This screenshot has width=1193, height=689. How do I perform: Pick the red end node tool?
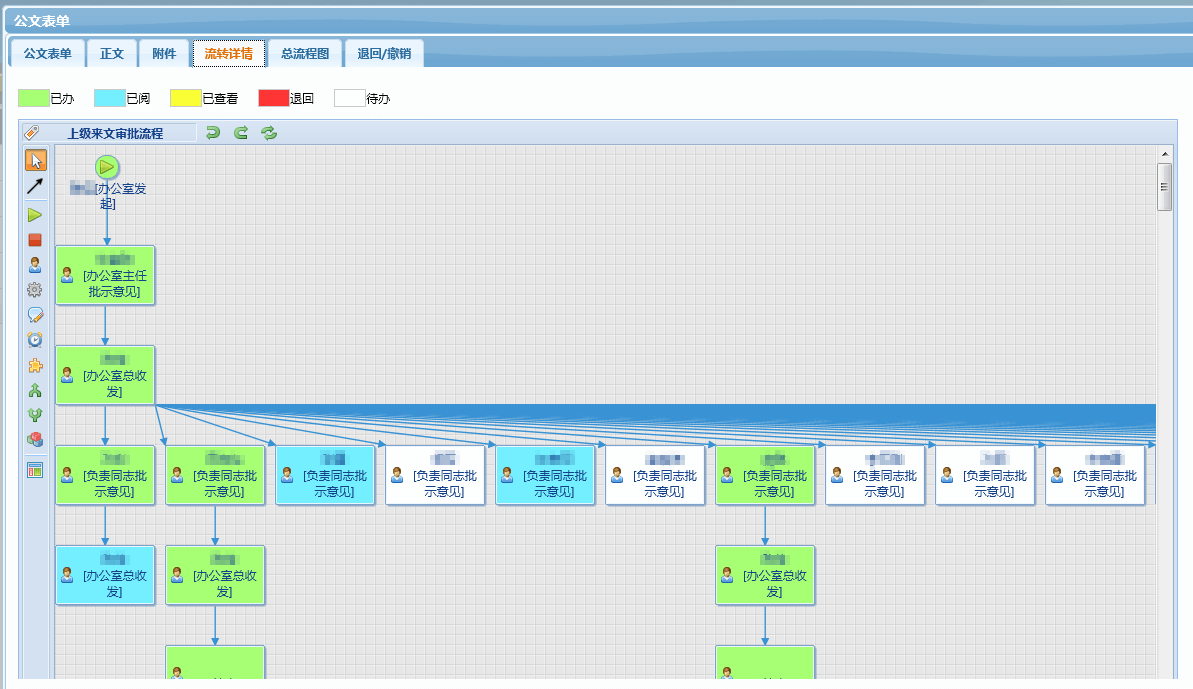click(35, 239)
